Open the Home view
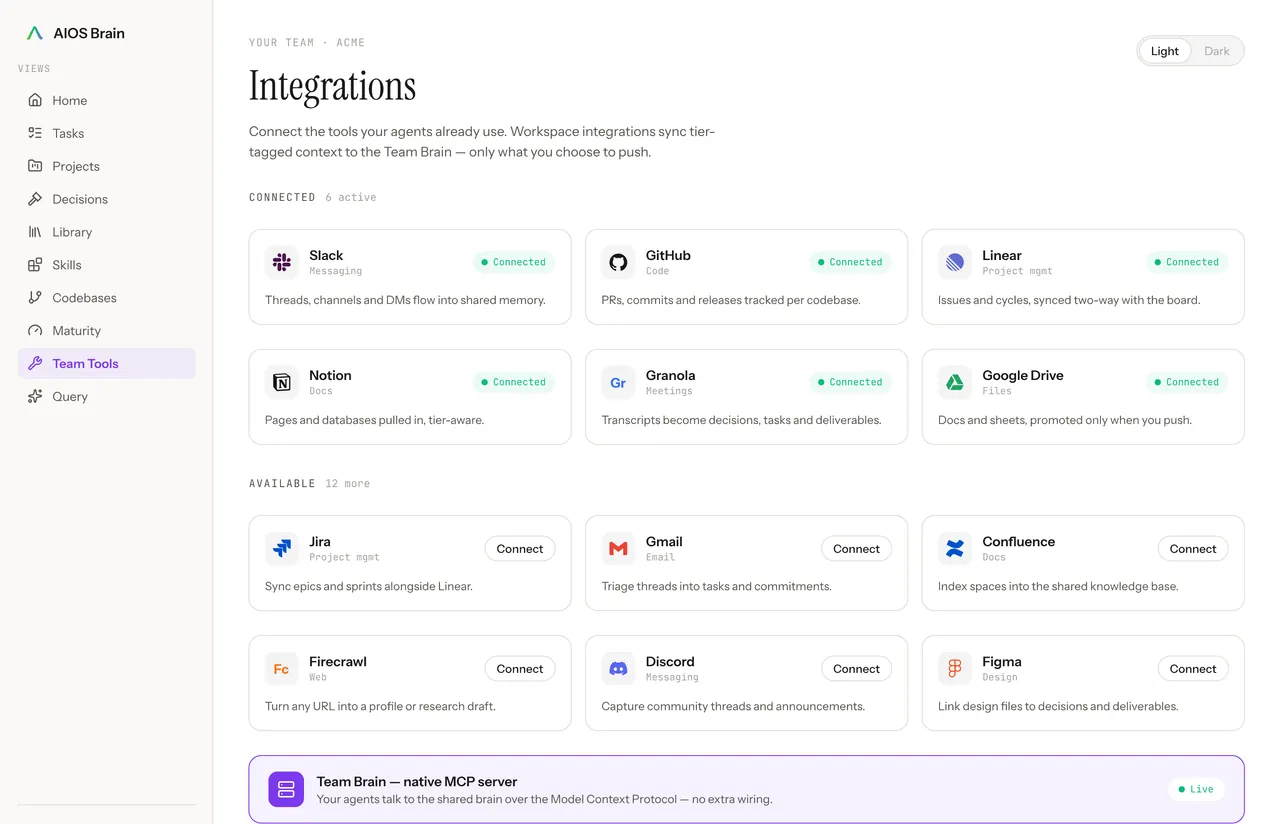The height and width of the screenshot is (824, 1280). click(107, 100)
